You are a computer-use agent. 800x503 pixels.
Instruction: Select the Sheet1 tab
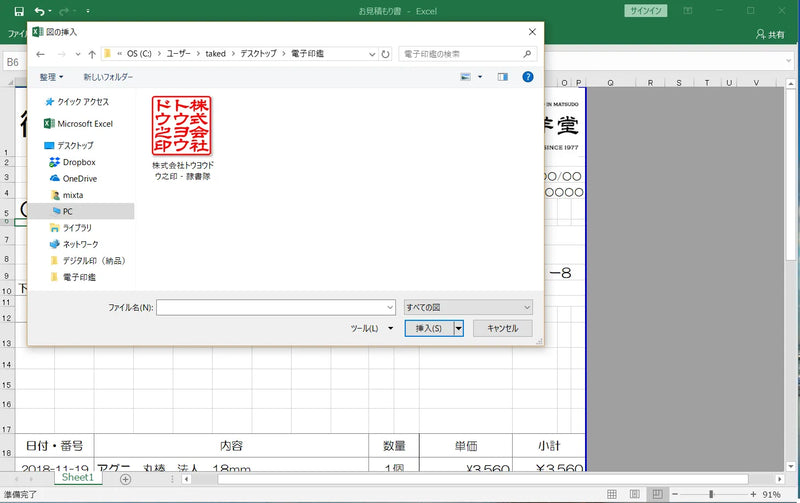click(78, 477)
